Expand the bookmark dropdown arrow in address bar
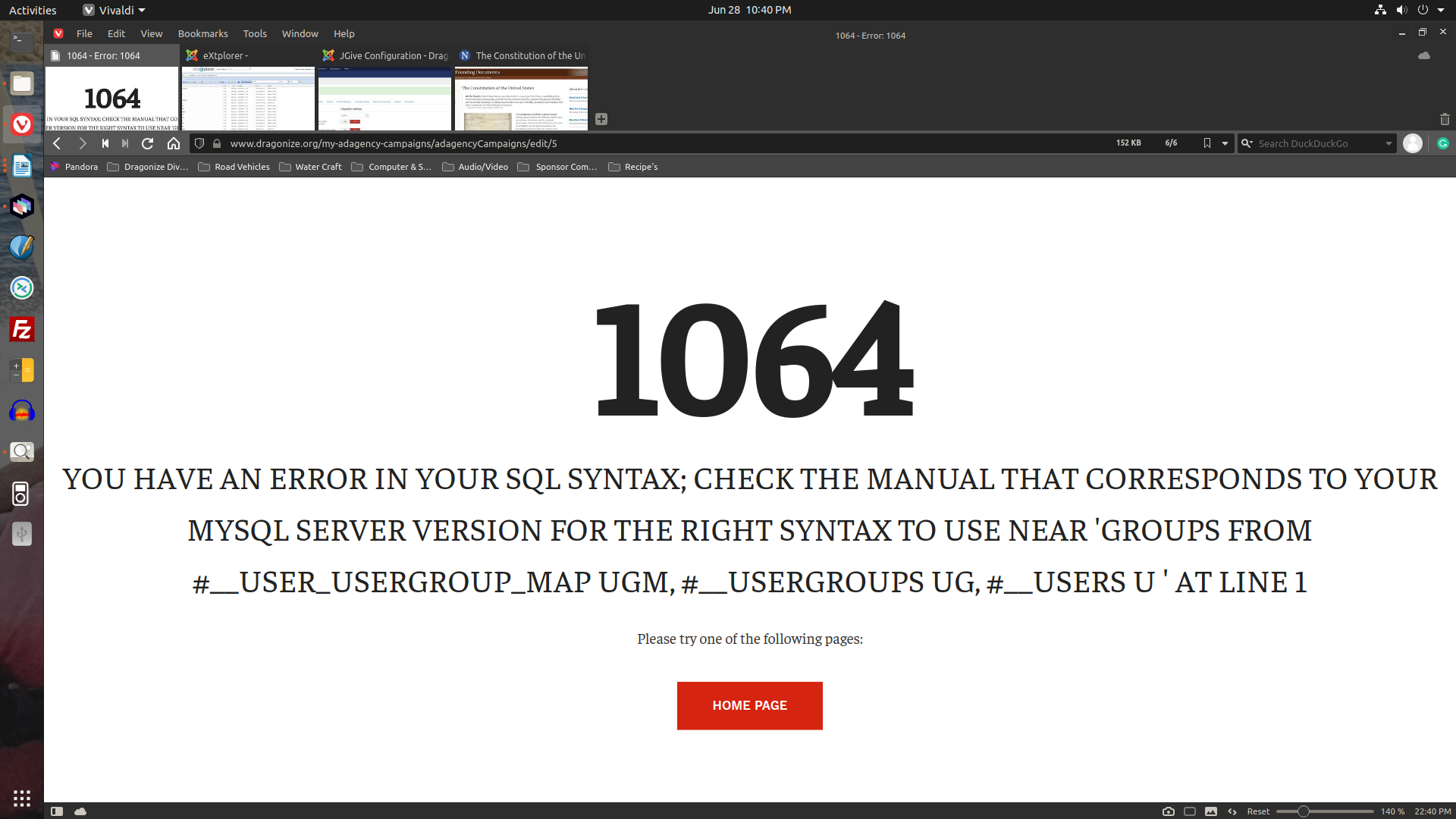The width and height of the screenshot is (1456, 819). pyautogui.click(x=1225, y=143)
